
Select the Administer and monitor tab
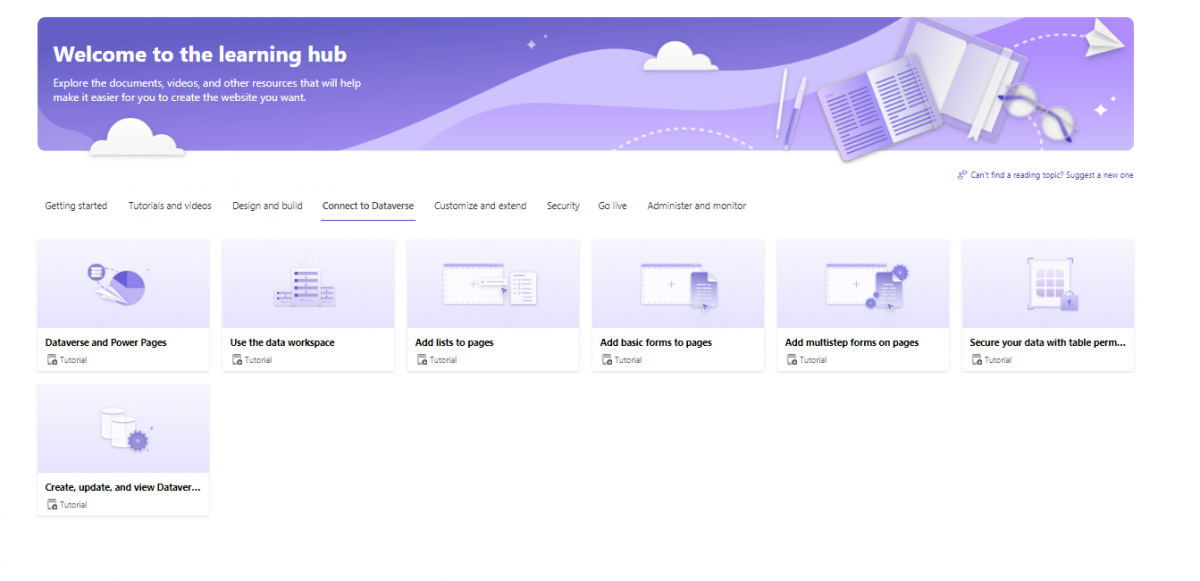[x=696, y=205]
